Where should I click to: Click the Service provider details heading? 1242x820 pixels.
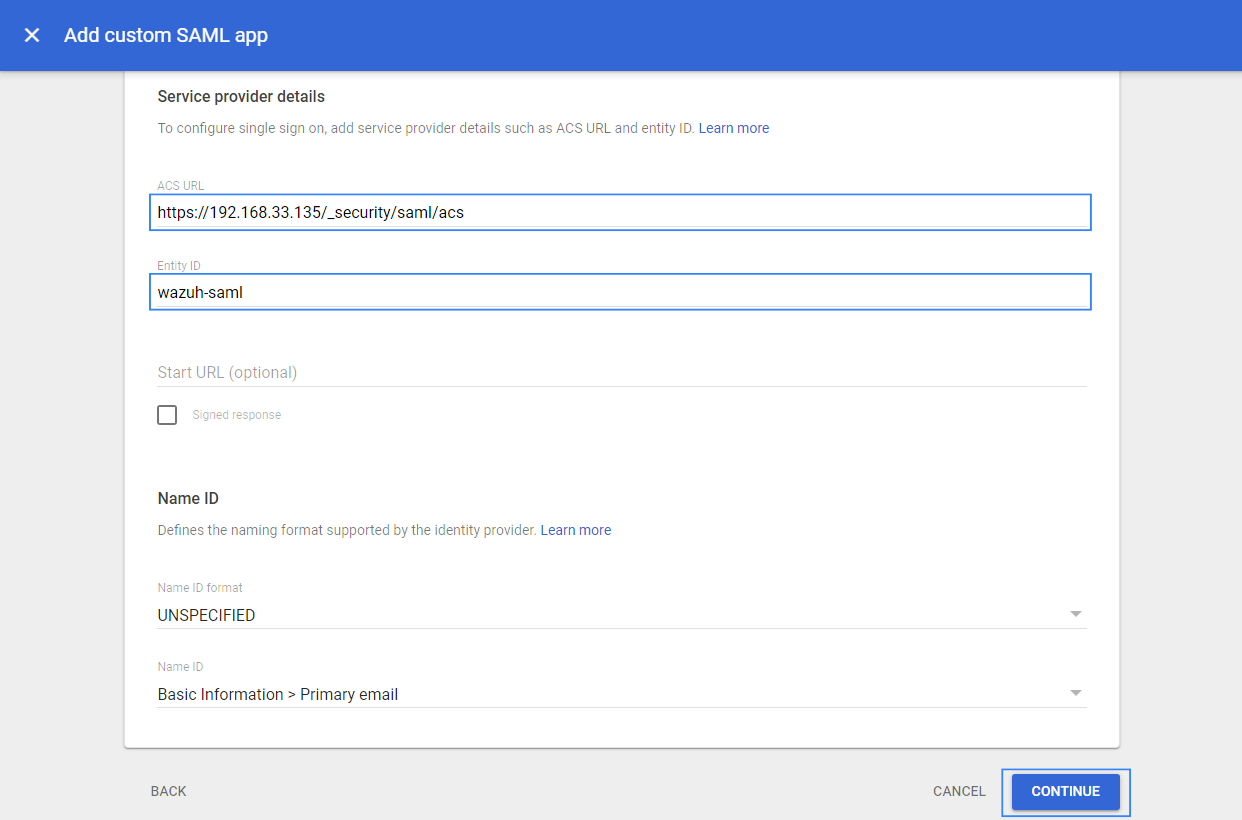(241, 97)
